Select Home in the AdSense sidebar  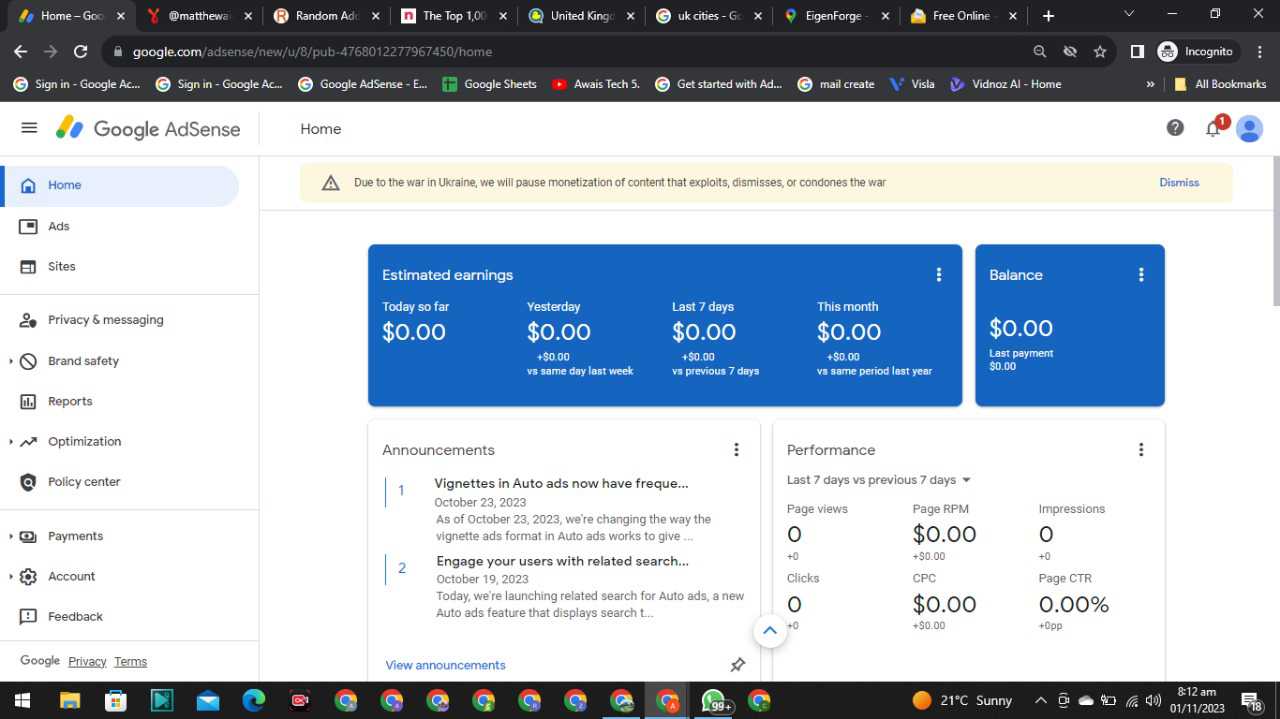coord(120,185)
